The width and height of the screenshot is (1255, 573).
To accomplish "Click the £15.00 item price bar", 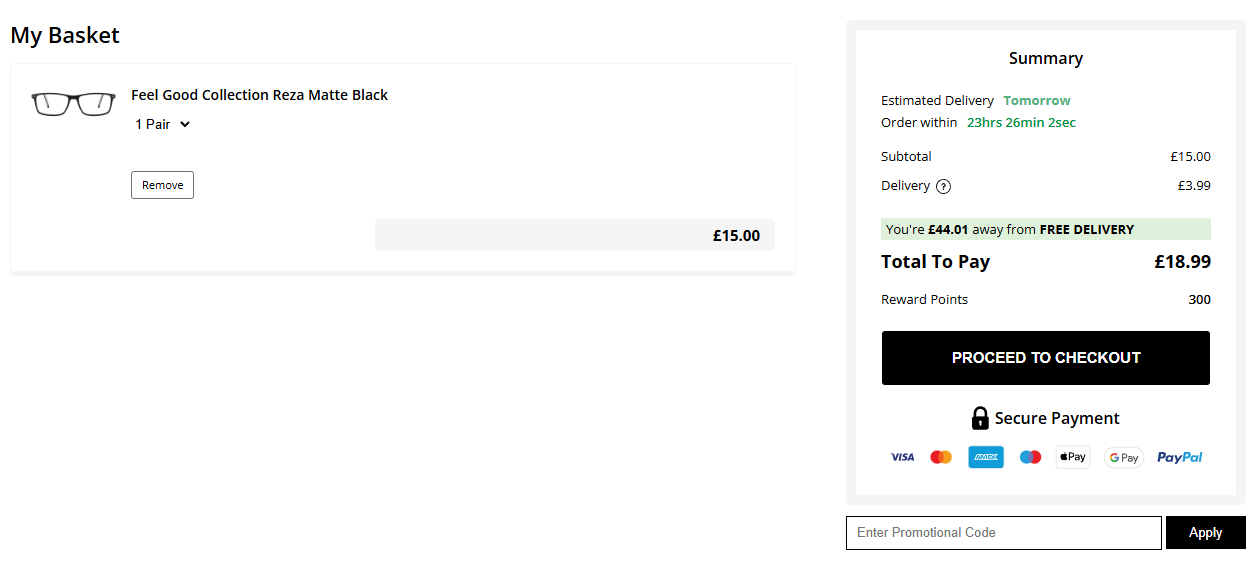I will coord(574,236).
